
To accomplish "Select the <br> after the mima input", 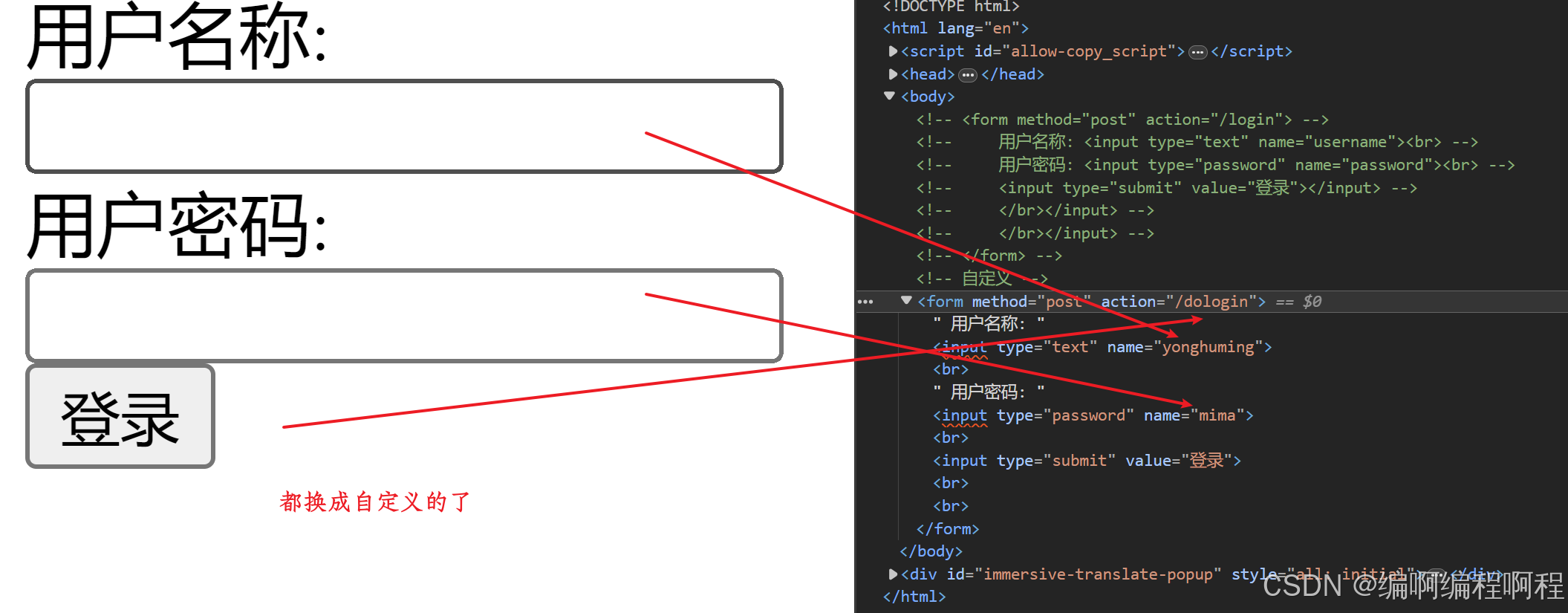I will (951, 438).
